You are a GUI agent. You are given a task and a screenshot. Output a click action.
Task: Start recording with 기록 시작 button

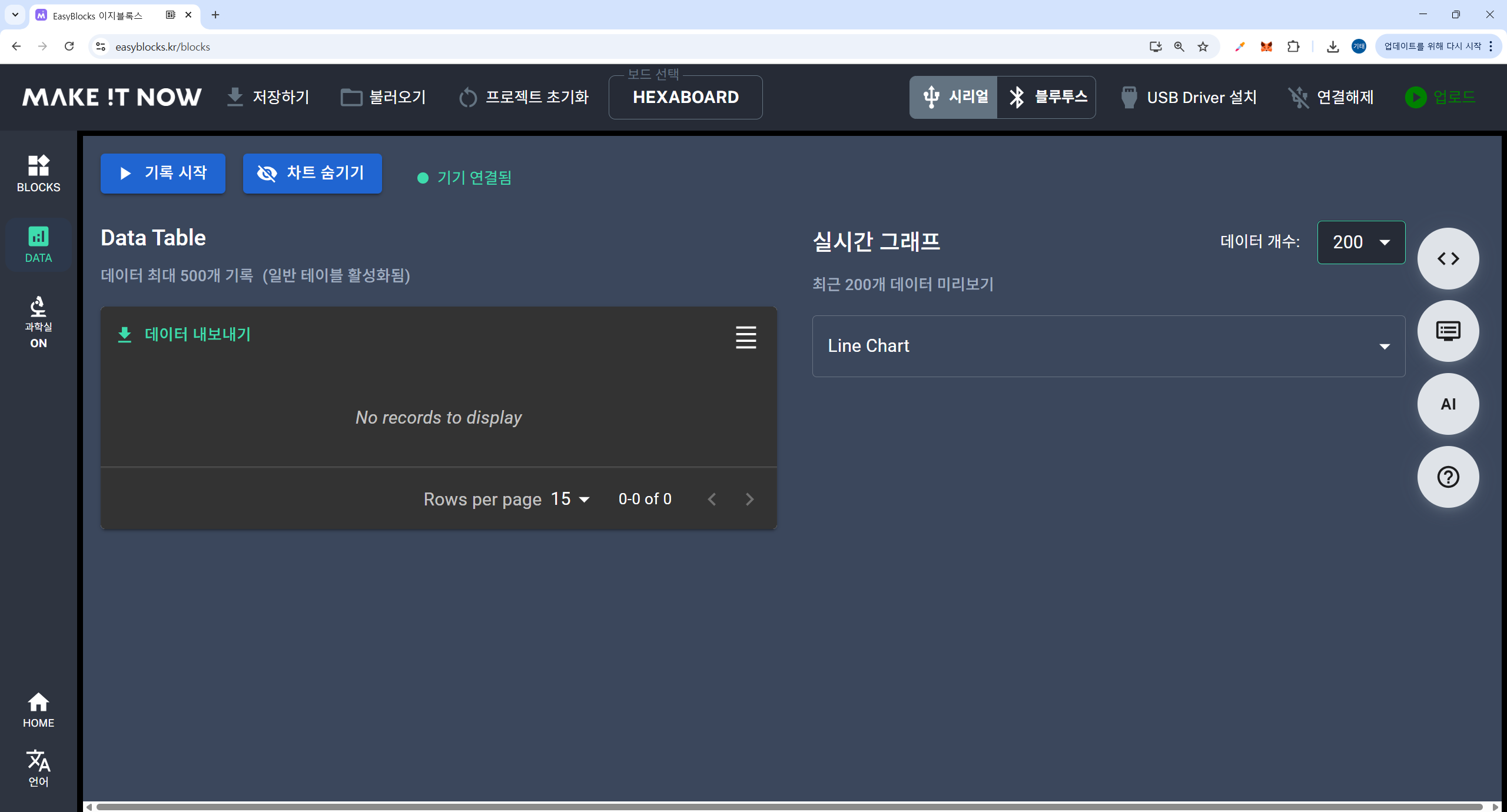163,173
